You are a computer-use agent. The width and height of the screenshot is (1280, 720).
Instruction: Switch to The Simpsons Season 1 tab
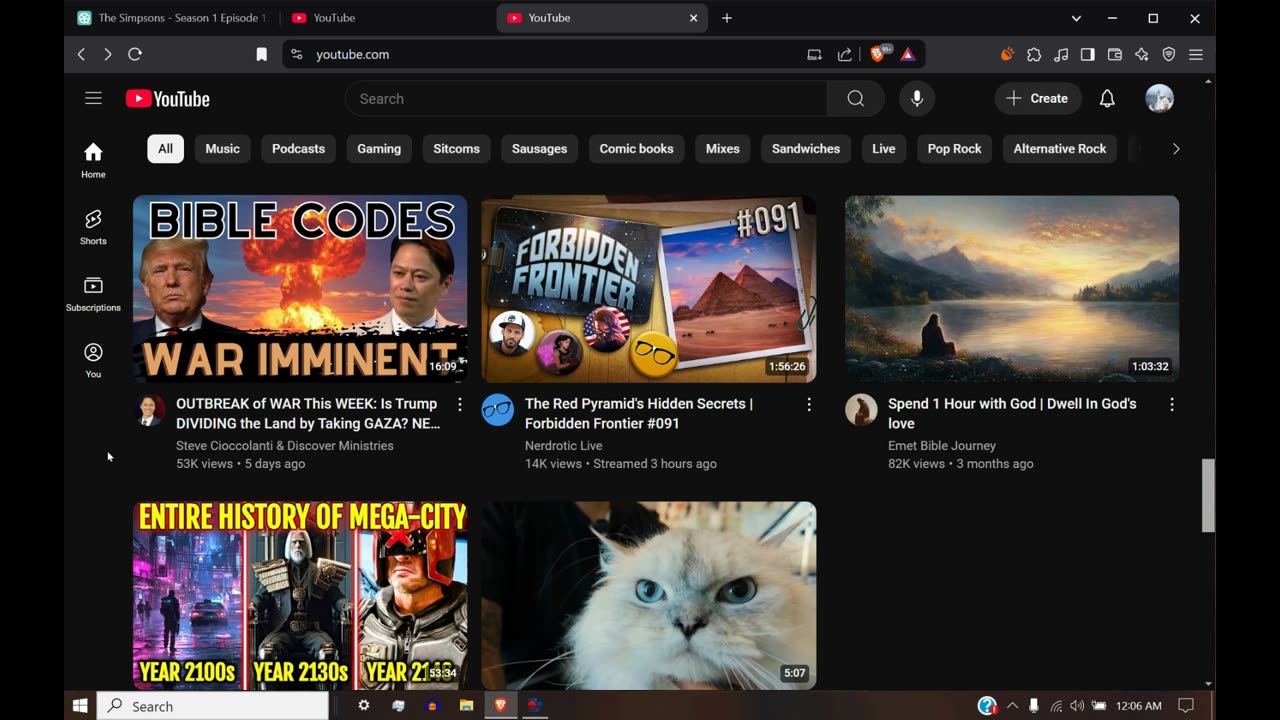tap(172, 18)
